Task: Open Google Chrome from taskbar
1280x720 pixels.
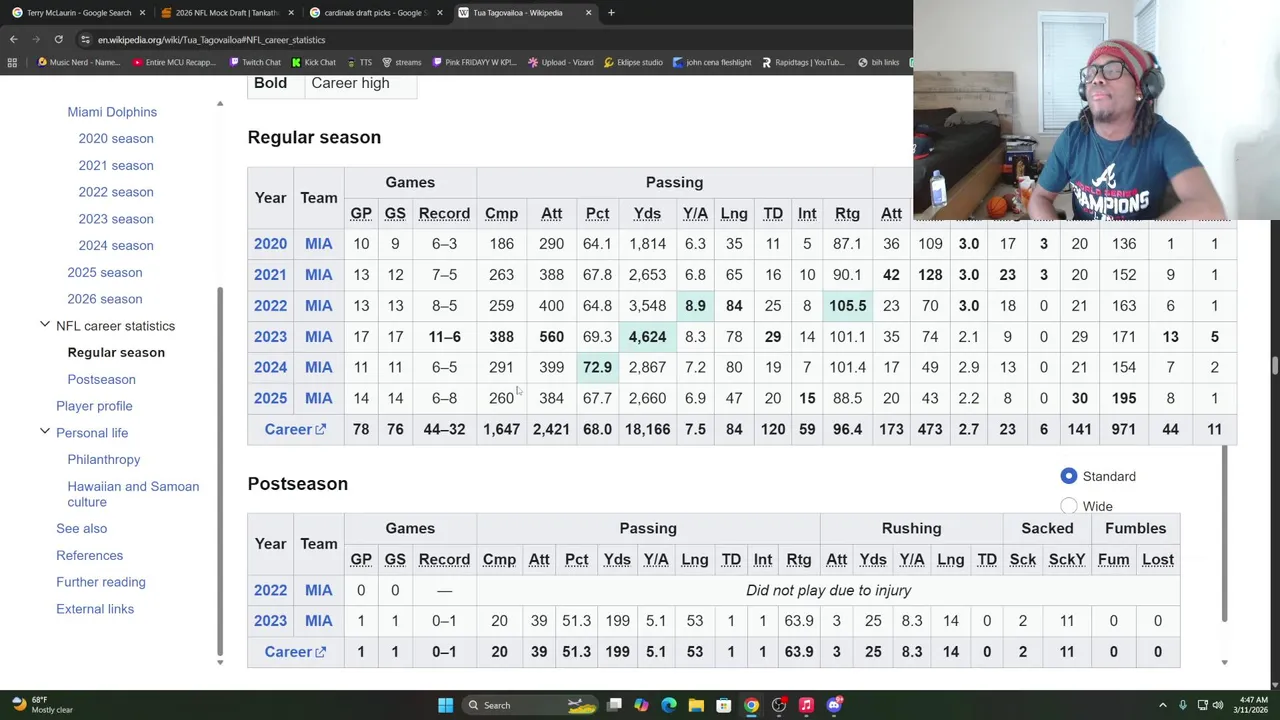Action: pos(751,705)
